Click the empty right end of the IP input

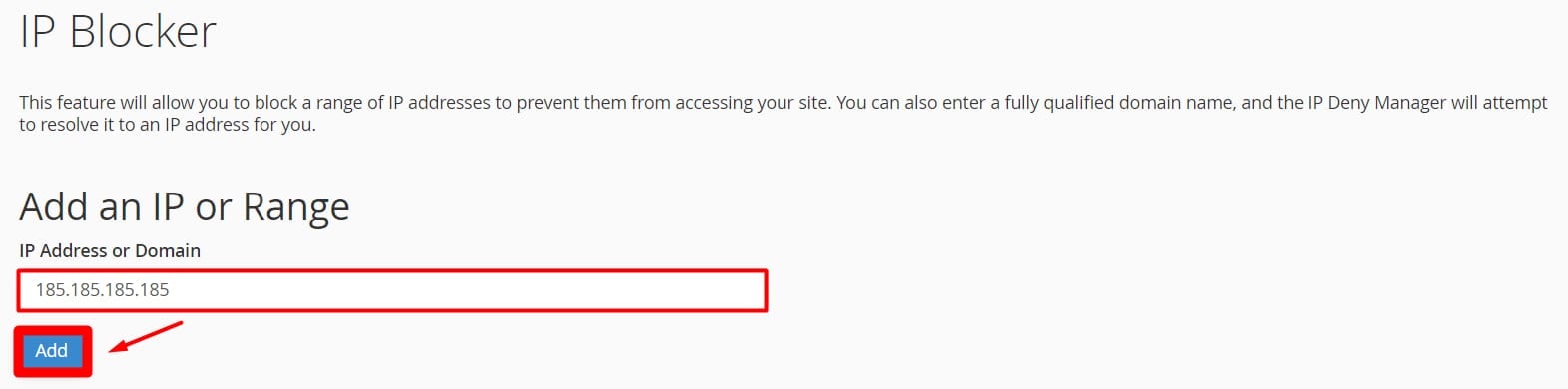point(599,290)
